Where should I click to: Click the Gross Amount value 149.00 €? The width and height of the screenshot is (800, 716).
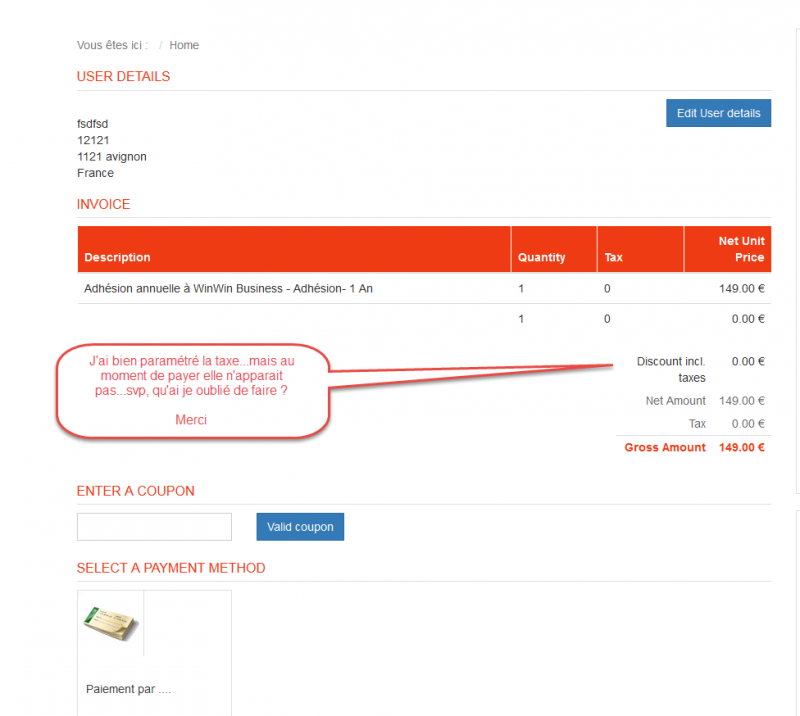(x=742, y=448)
